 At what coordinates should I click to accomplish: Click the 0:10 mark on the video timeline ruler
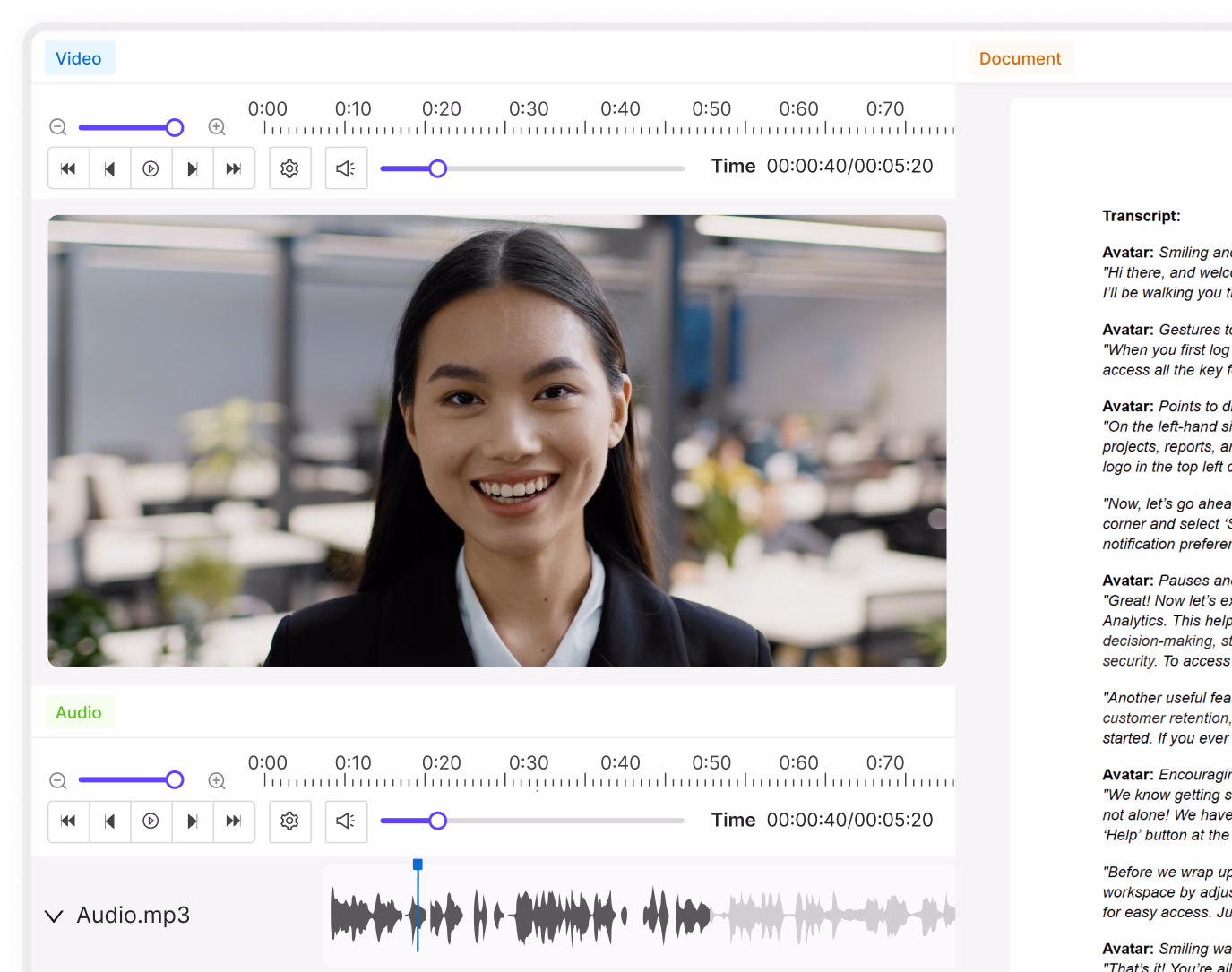(x=353, y=109)
